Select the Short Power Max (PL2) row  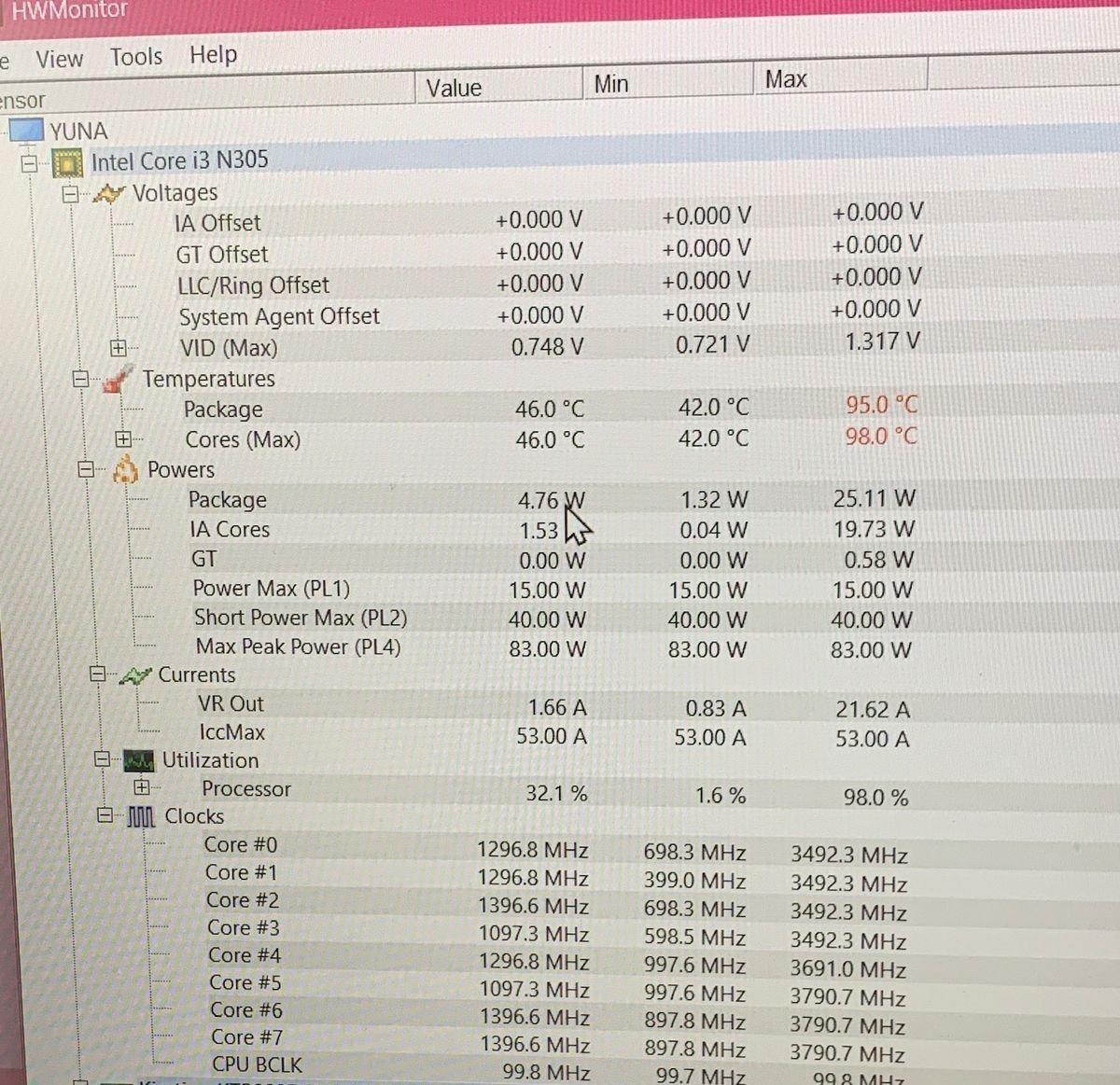[x=301, y=618]
